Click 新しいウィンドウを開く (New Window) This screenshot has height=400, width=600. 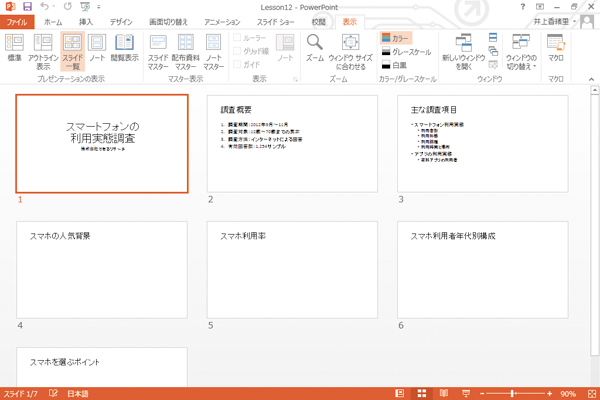464,50
